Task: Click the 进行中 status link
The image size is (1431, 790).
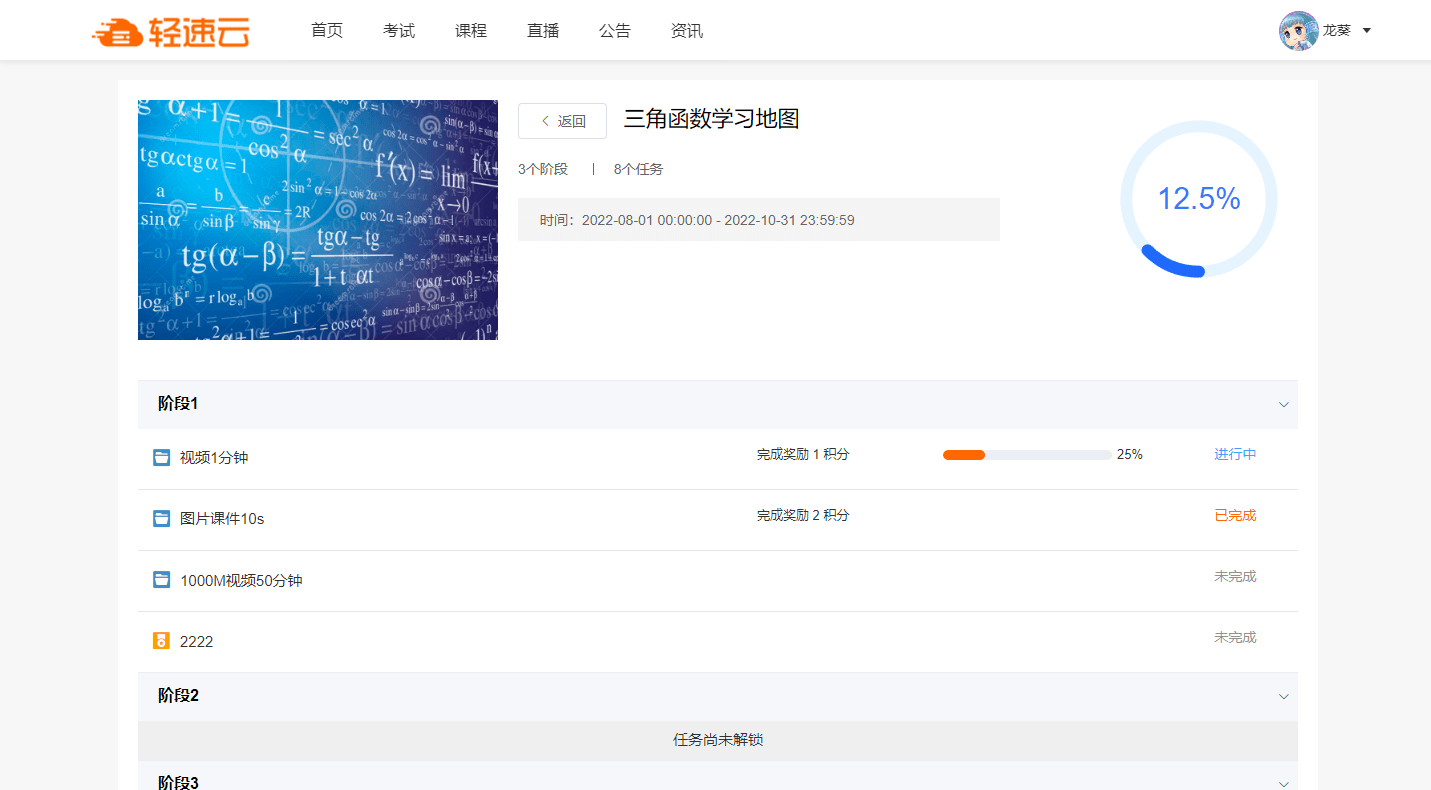Action: point(1235,454)
